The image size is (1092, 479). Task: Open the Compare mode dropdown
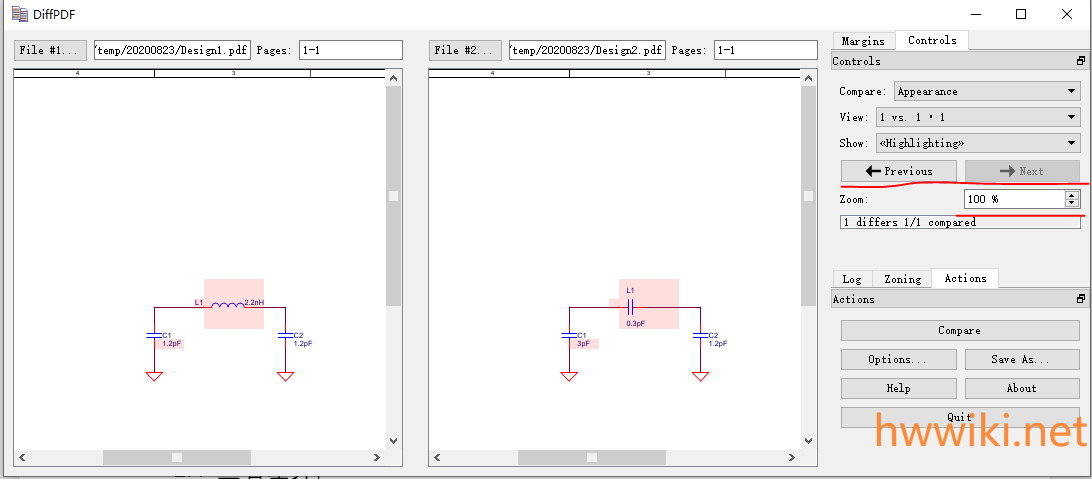(x=987, y=91)
